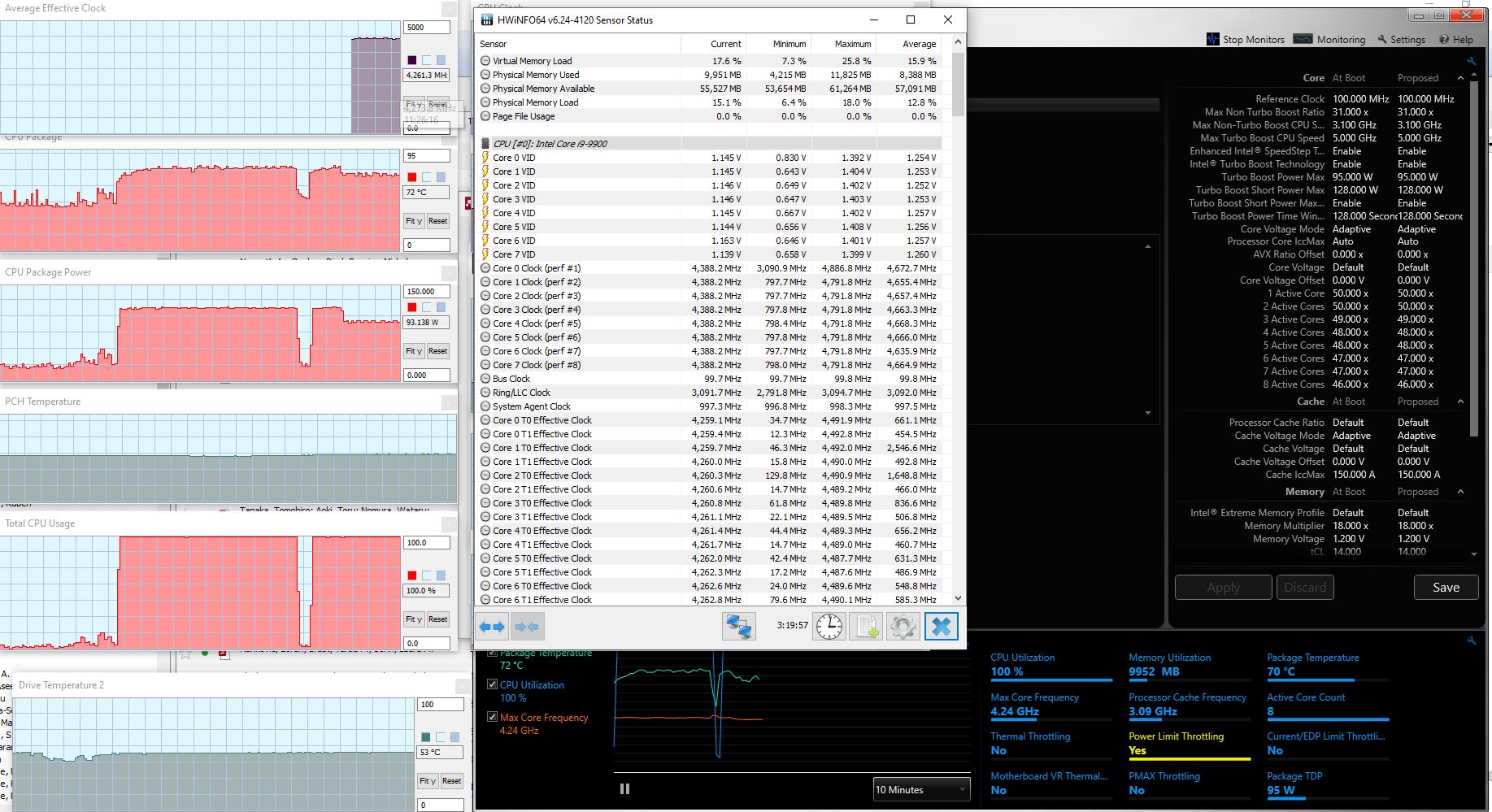Image resolution: width=1492 pixels, height=812 pixels.
Task: Select the Core Voltage Mode Adaptive proposed value
Action: 1416,229
